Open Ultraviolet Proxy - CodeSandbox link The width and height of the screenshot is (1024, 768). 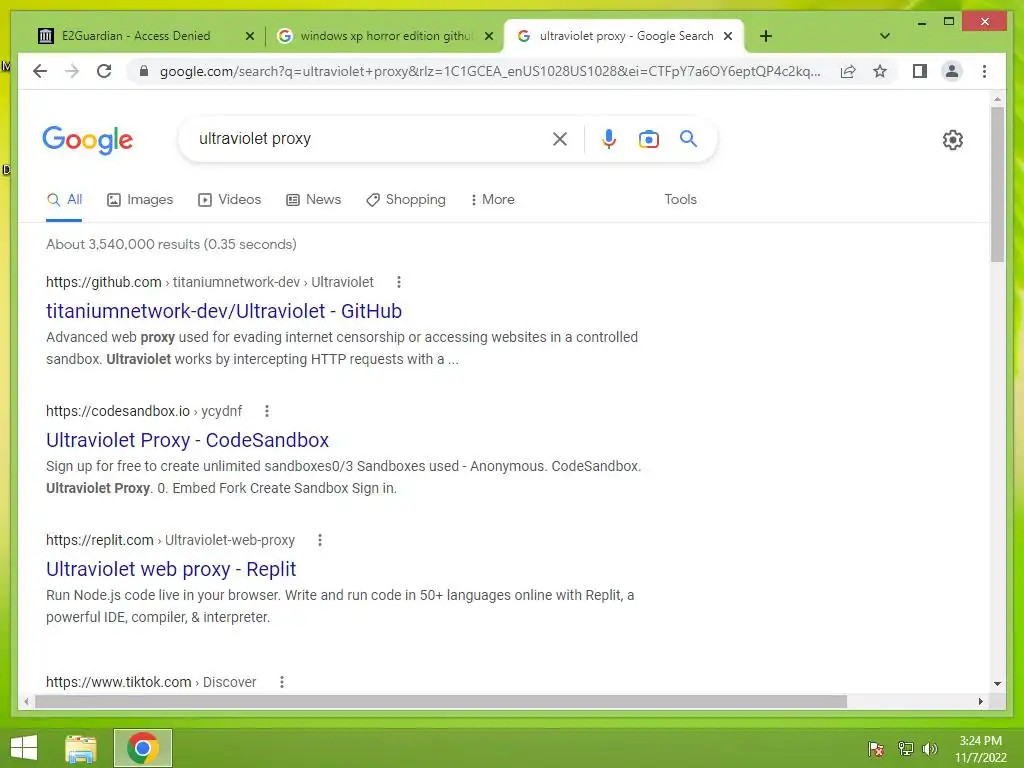coord(187,441)
